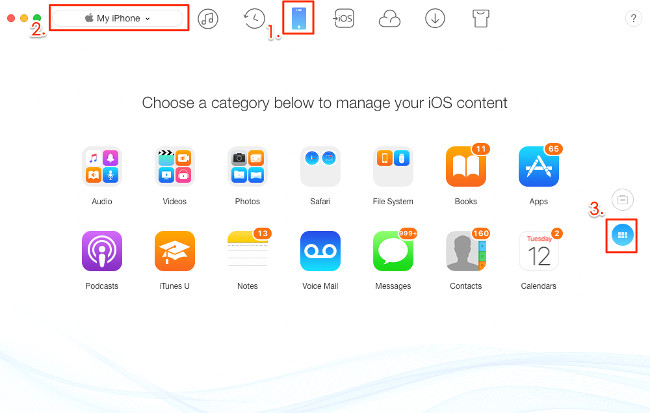Click the red close window button
Image resolution: width=650 pixels, height=413 pixels.
11,18
